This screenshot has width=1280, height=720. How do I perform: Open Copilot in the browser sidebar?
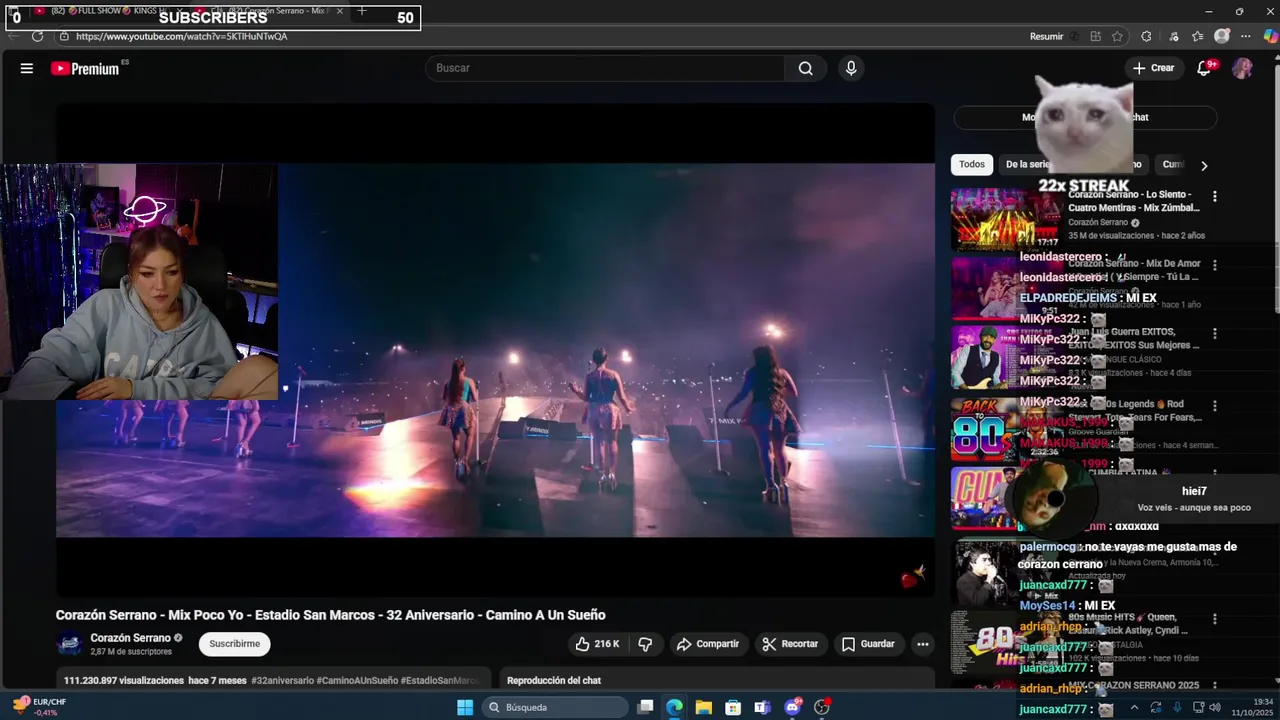1270,36
